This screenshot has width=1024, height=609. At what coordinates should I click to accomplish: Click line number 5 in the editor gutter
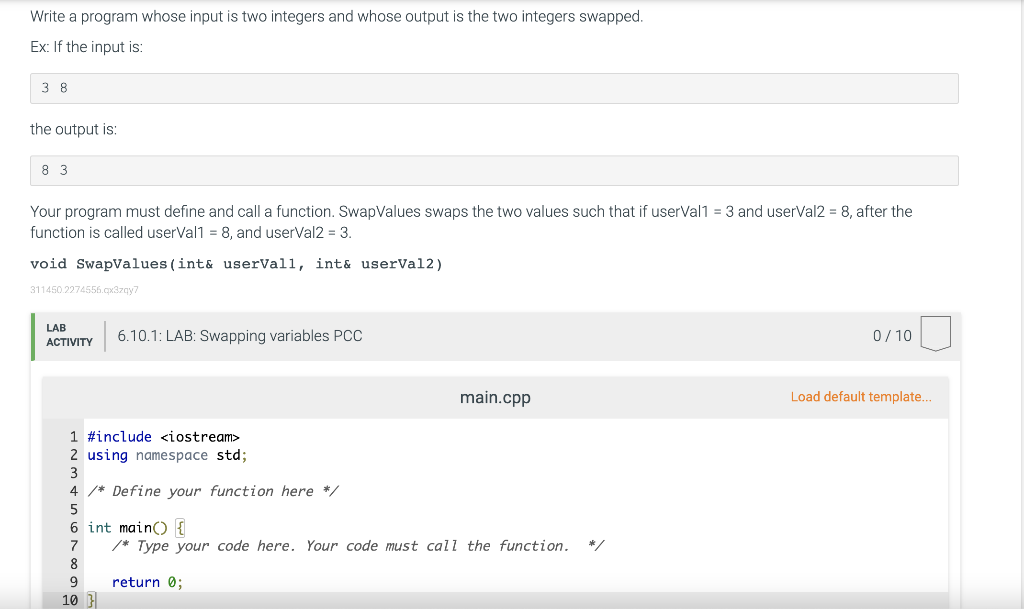74,509
